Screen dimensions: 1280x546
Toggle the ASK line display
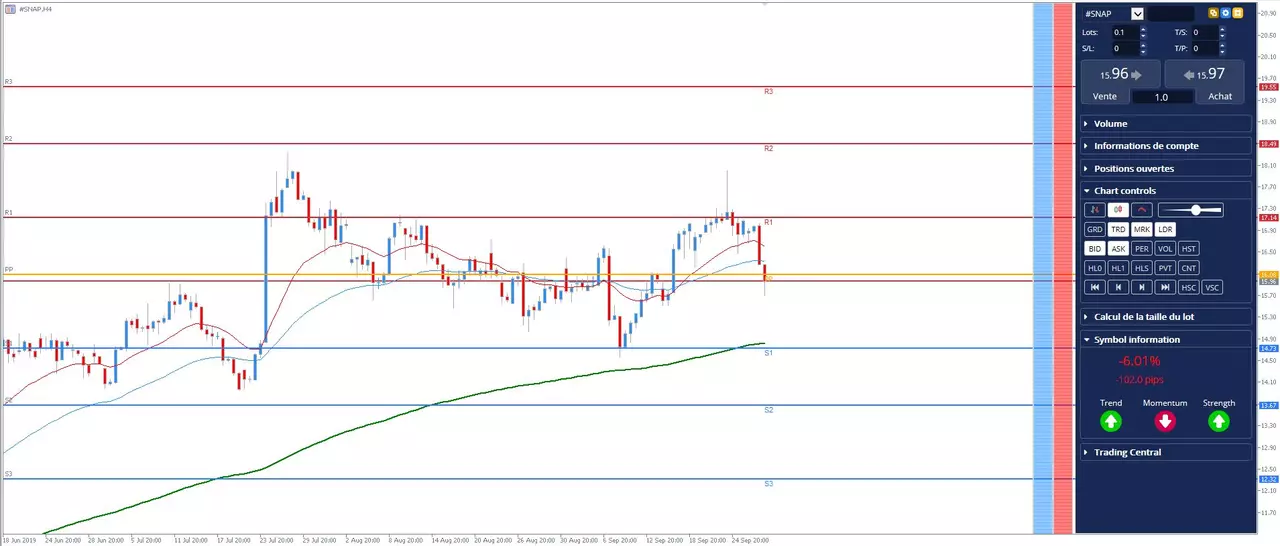point(1118,248)
